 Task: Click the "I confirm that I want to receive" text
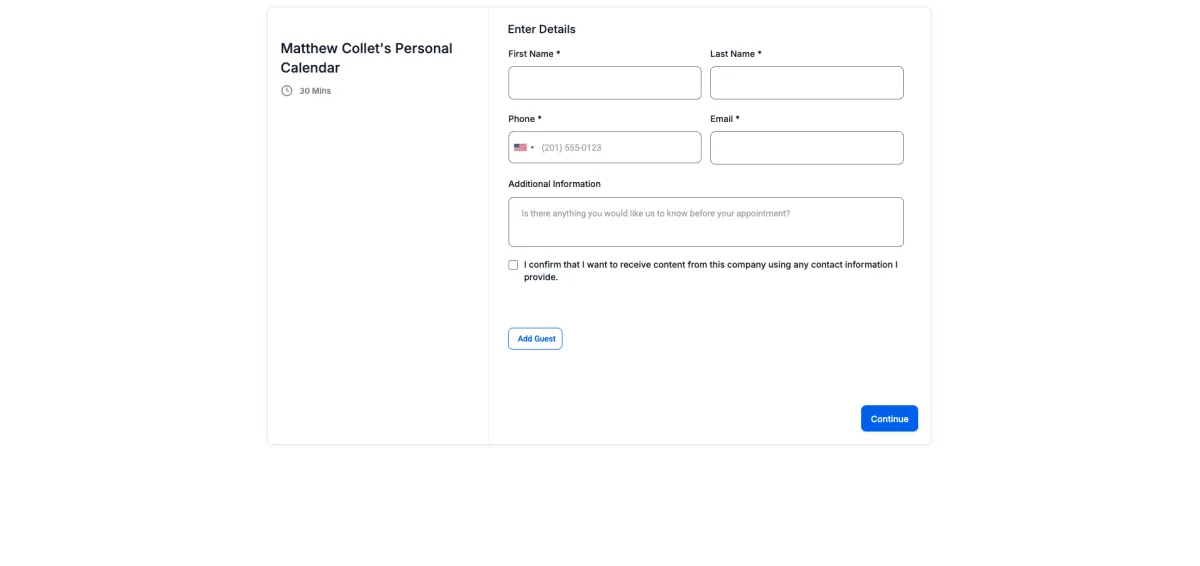click(594, 265)
